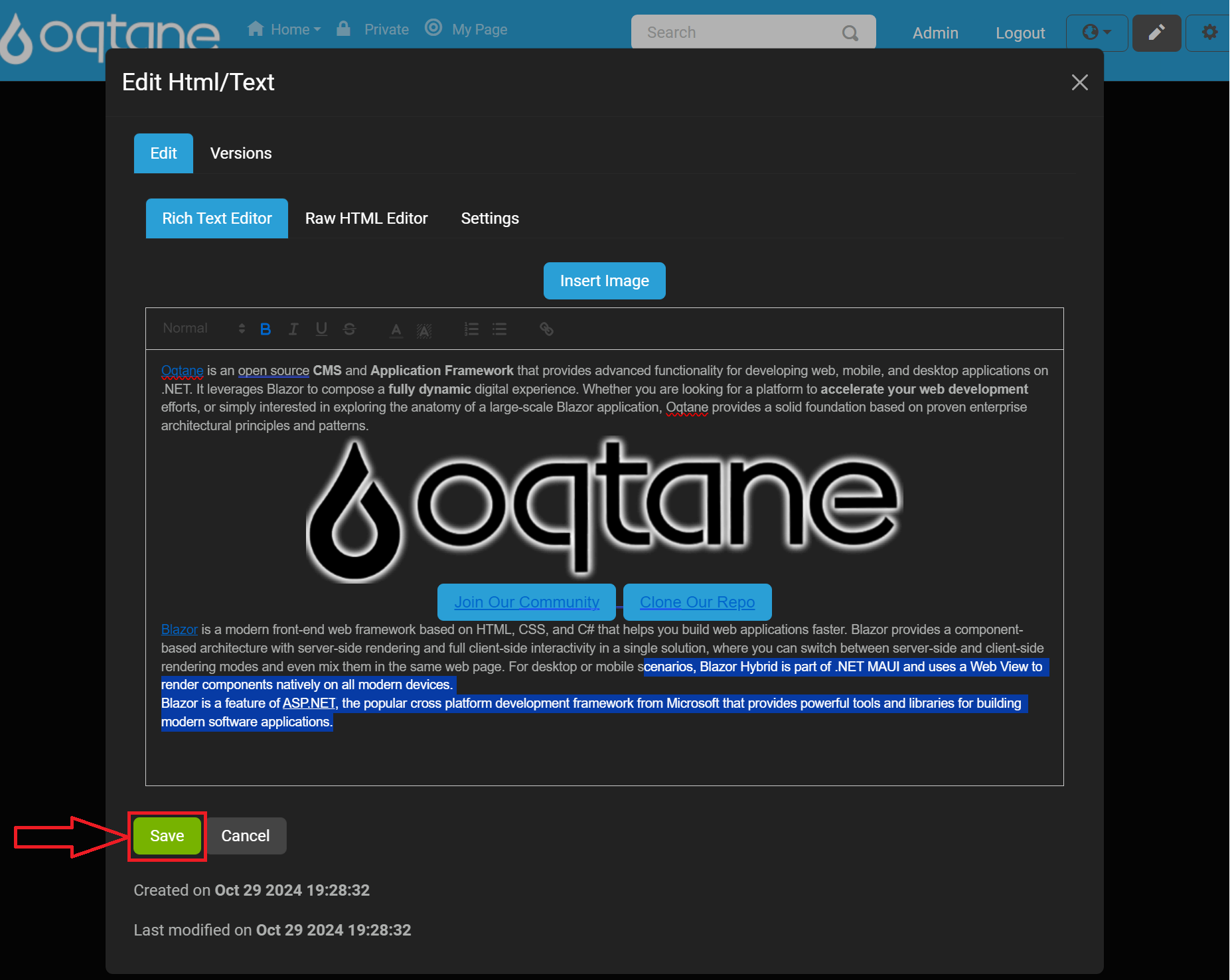Select the Rich Text Editor tab

[x=217, y=218]
